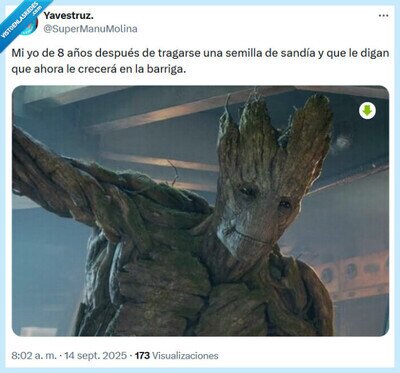Select the 14 sept. 2025 date link
400x373 pixels.
96,355
